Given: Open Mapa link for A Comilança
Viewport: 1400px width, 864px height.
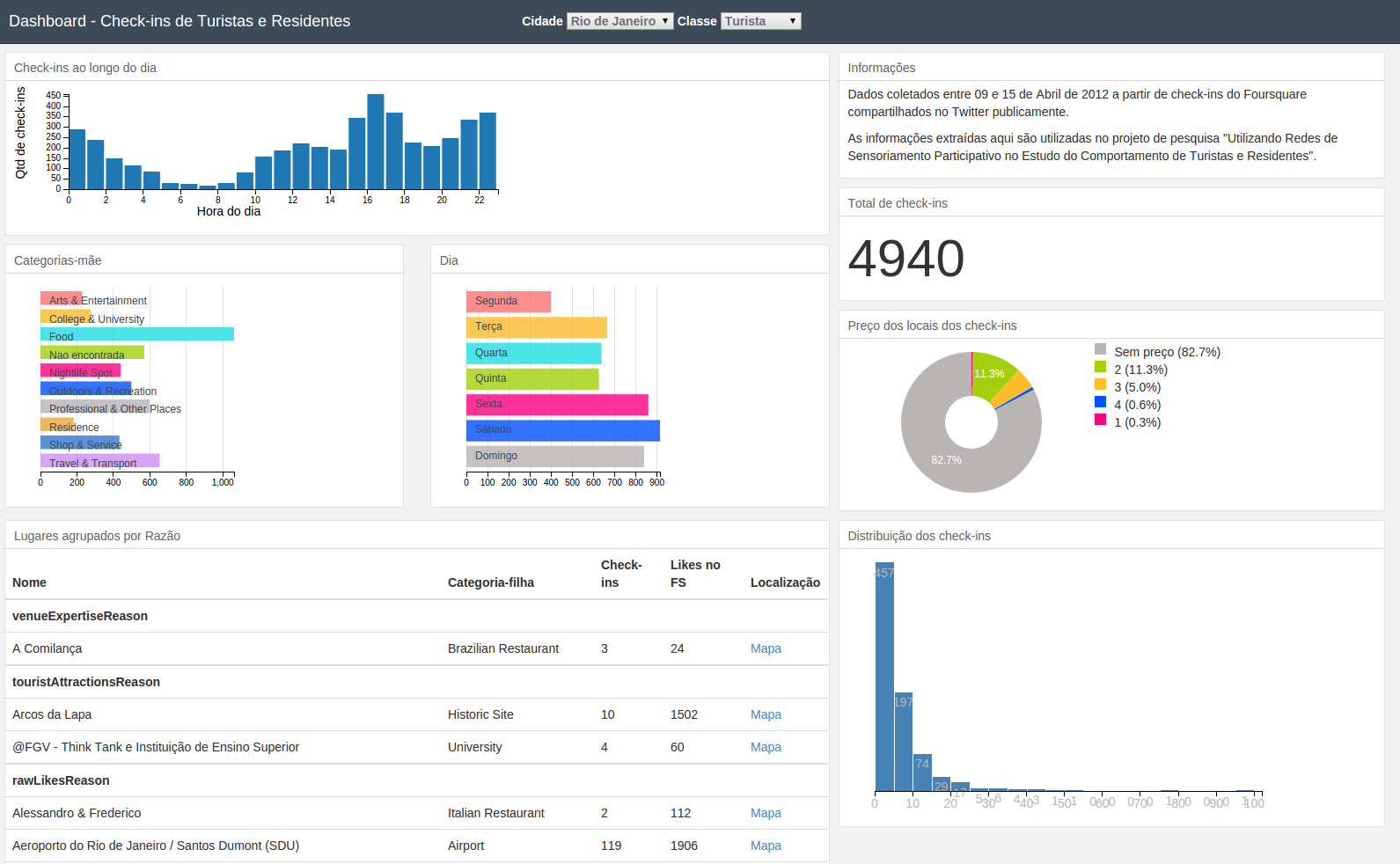Looking at the screenshot, I should [766, 648].
